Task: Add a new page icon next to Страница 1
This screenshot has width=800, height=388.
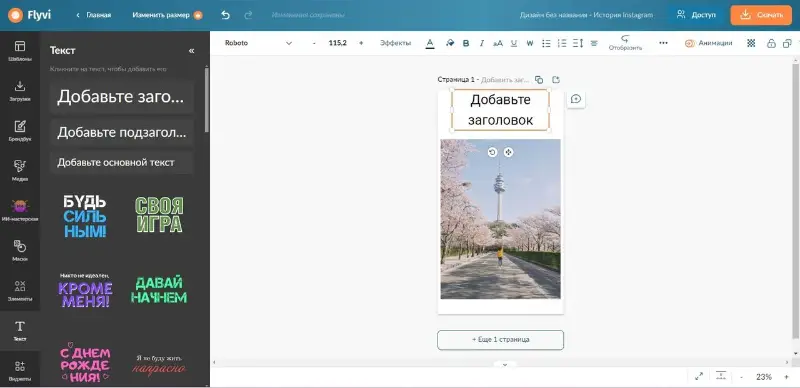Action: tap(556, 80)
